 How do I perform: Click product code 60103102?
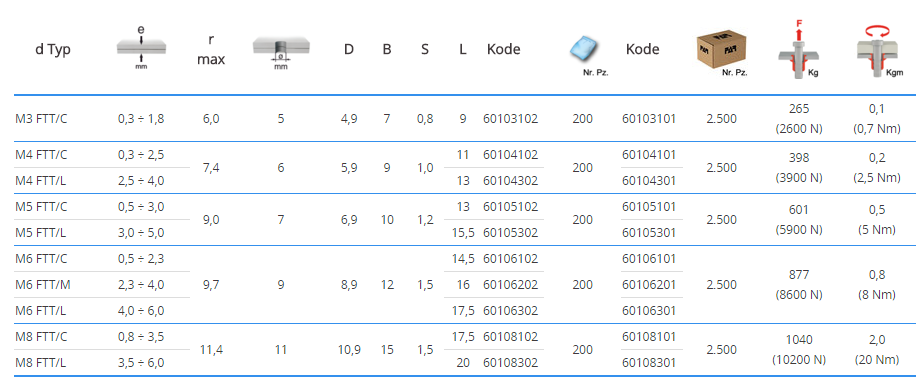click(510, 119)
